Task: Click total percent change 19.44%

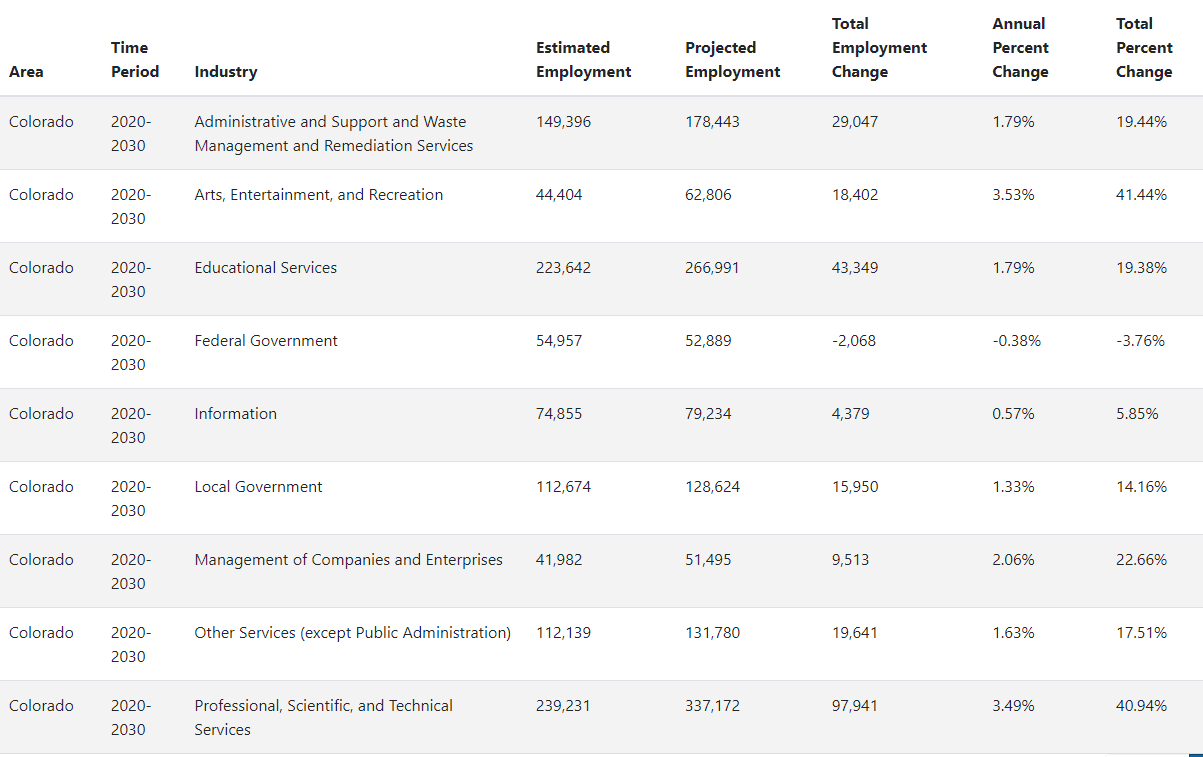Action: point(1142,122)
